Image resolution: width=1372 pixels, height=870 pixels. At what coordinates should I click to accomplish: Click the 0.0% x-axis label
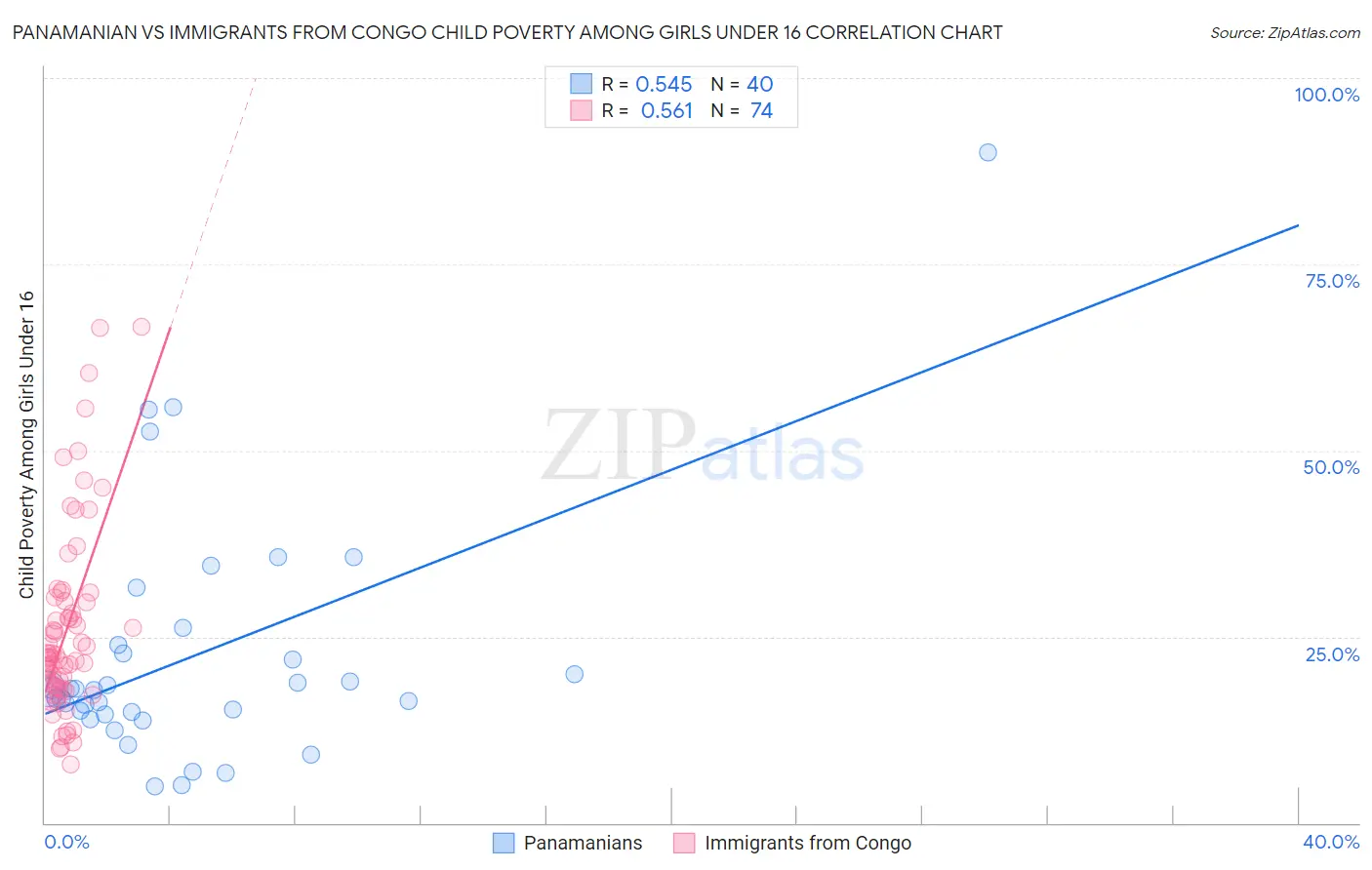click(66, 842)
